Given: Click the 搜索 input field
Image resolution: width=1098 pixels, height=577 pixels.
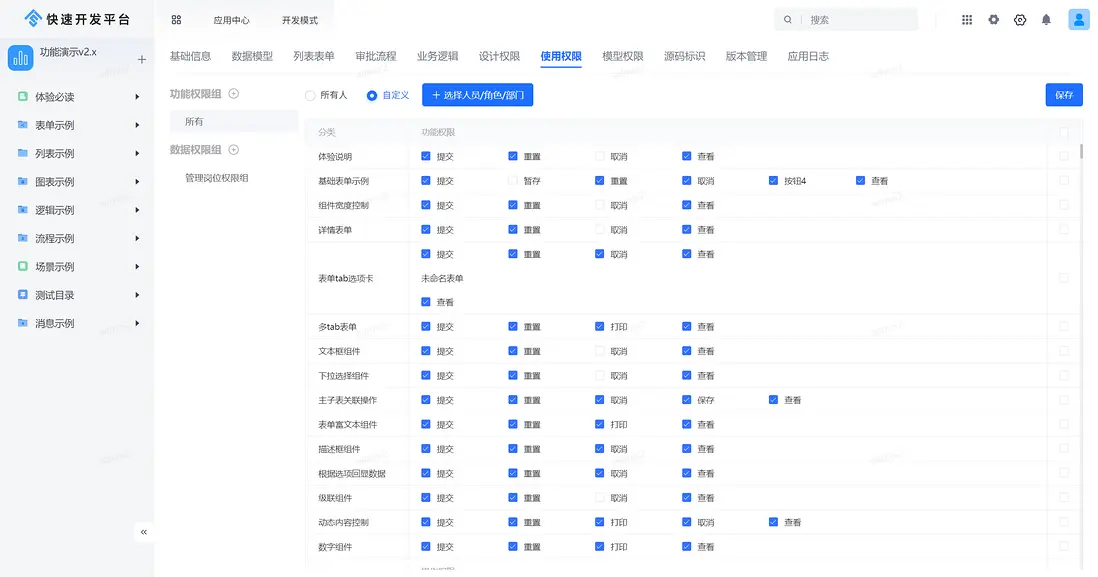Looking at the screenshot, I should (x=855, y=20).
